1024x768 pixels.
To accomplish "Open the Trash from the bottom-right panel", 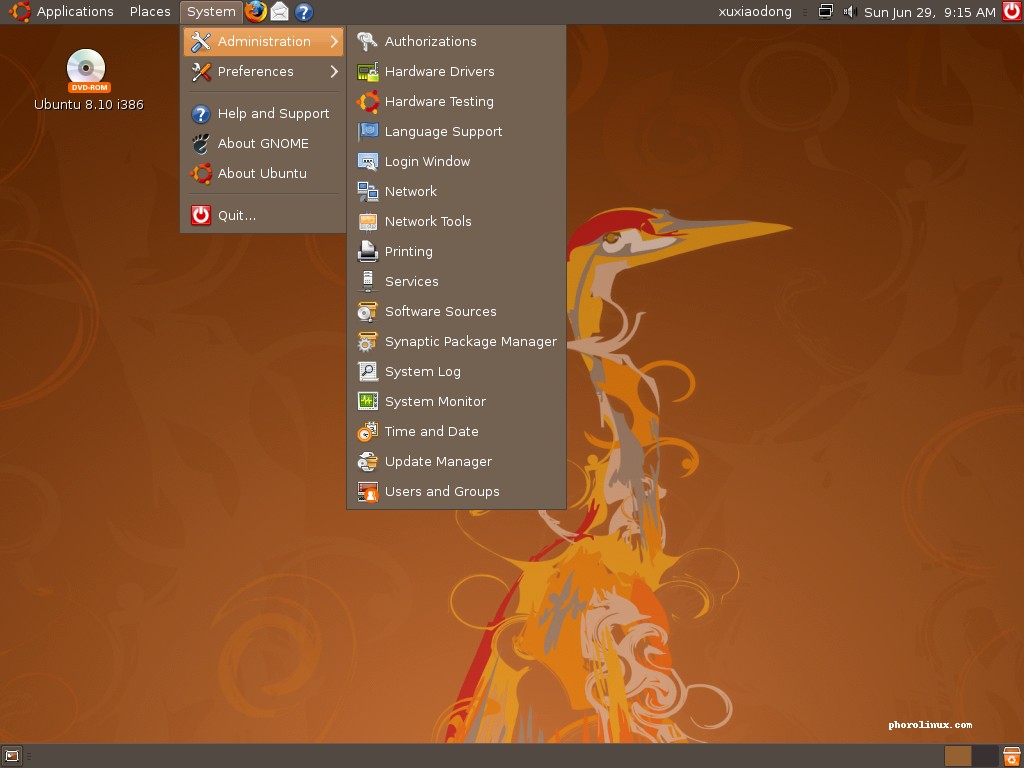I will pos(1011,756).
